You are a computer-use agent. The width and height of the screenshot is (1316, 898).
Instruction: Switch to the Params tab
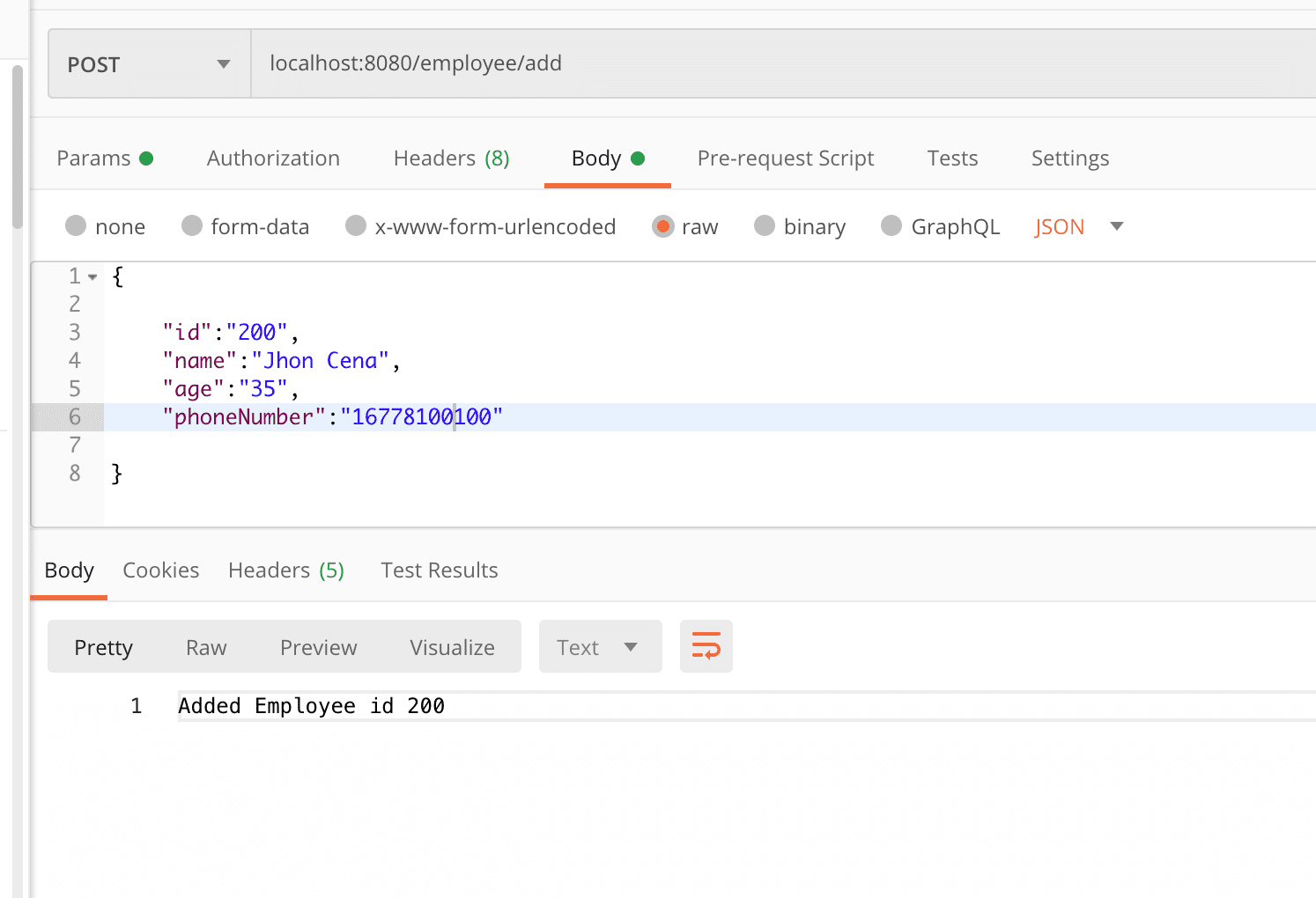point(105,158)
